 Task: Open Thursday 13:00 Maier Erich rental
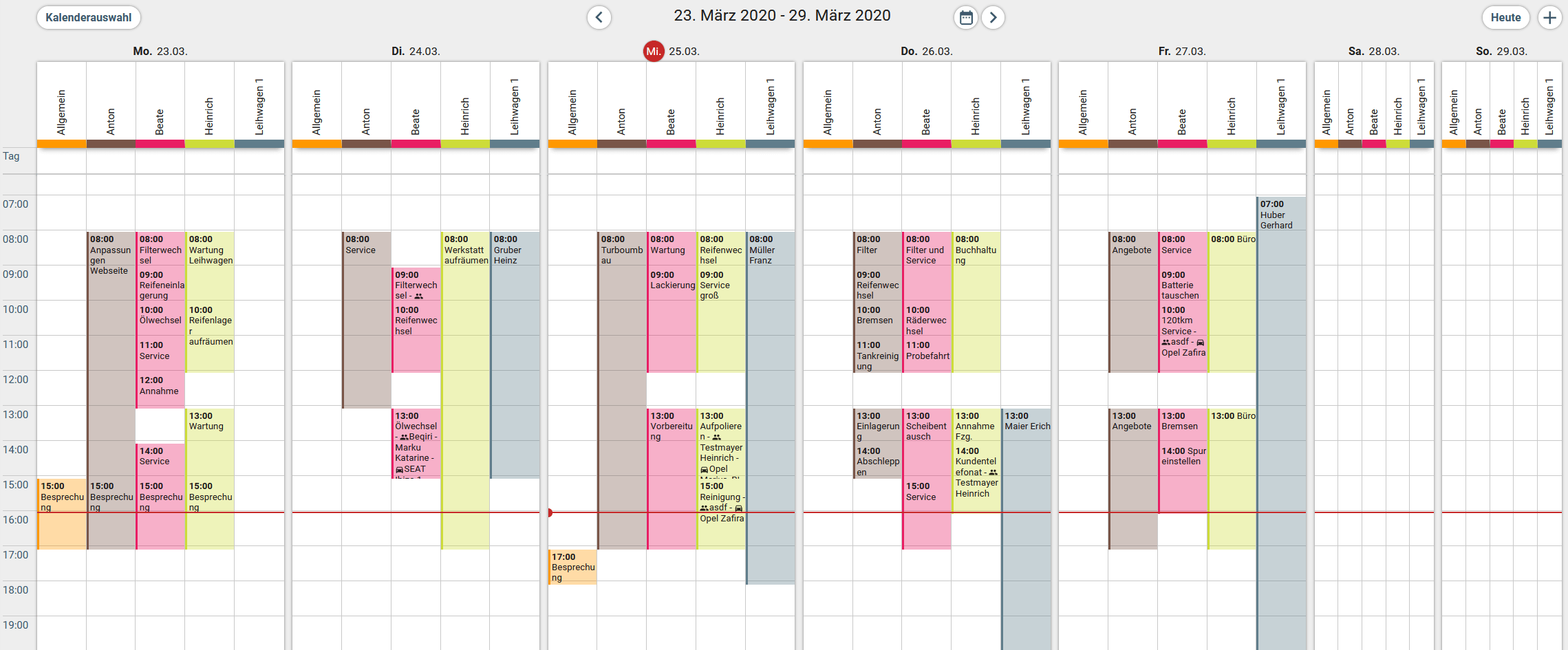[x=1026, y=529]
